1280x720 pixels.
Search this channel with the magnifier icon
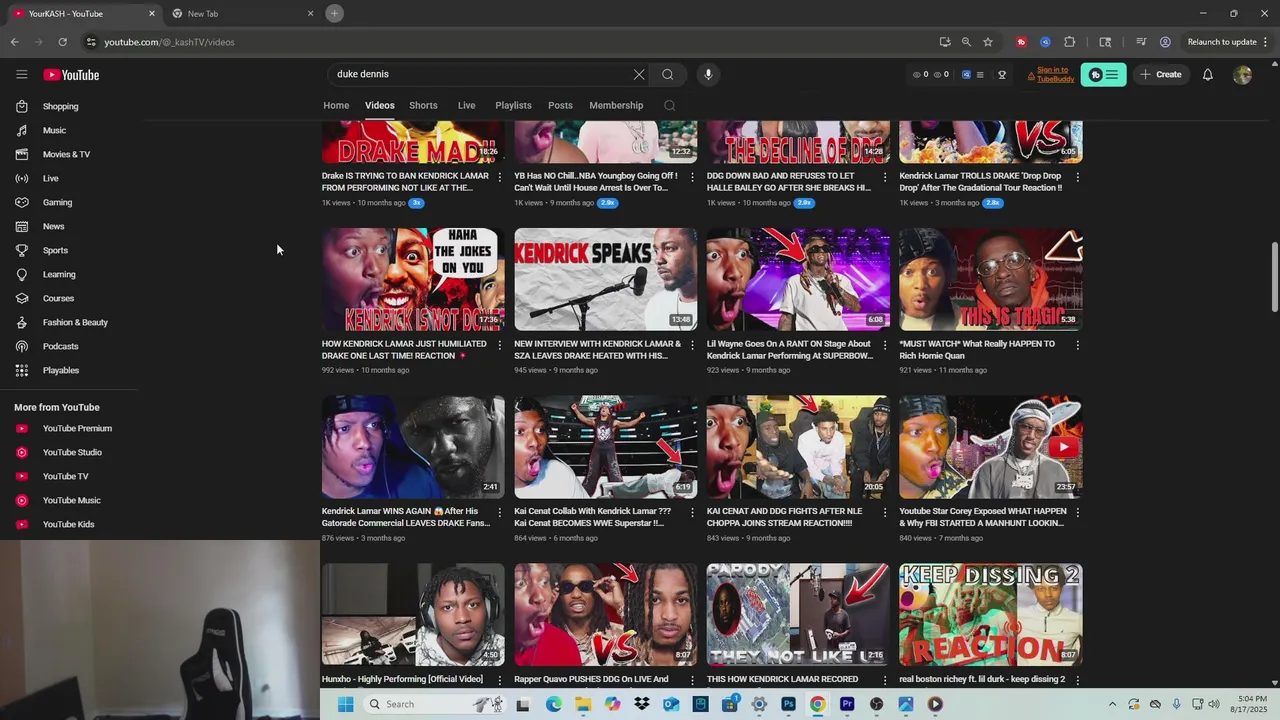pos(670,105)
